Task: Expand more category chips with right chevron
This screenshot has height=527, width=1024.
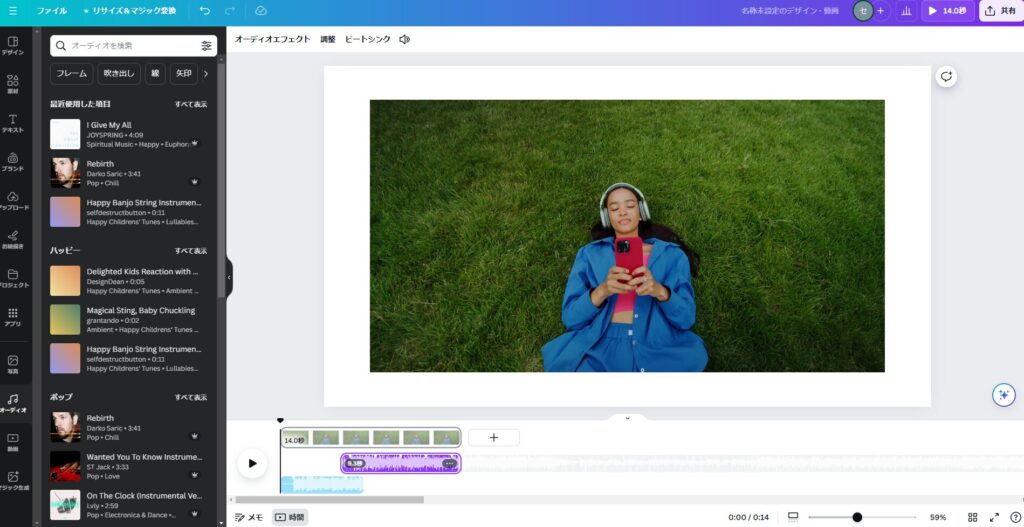Action: tap(206, 73)
